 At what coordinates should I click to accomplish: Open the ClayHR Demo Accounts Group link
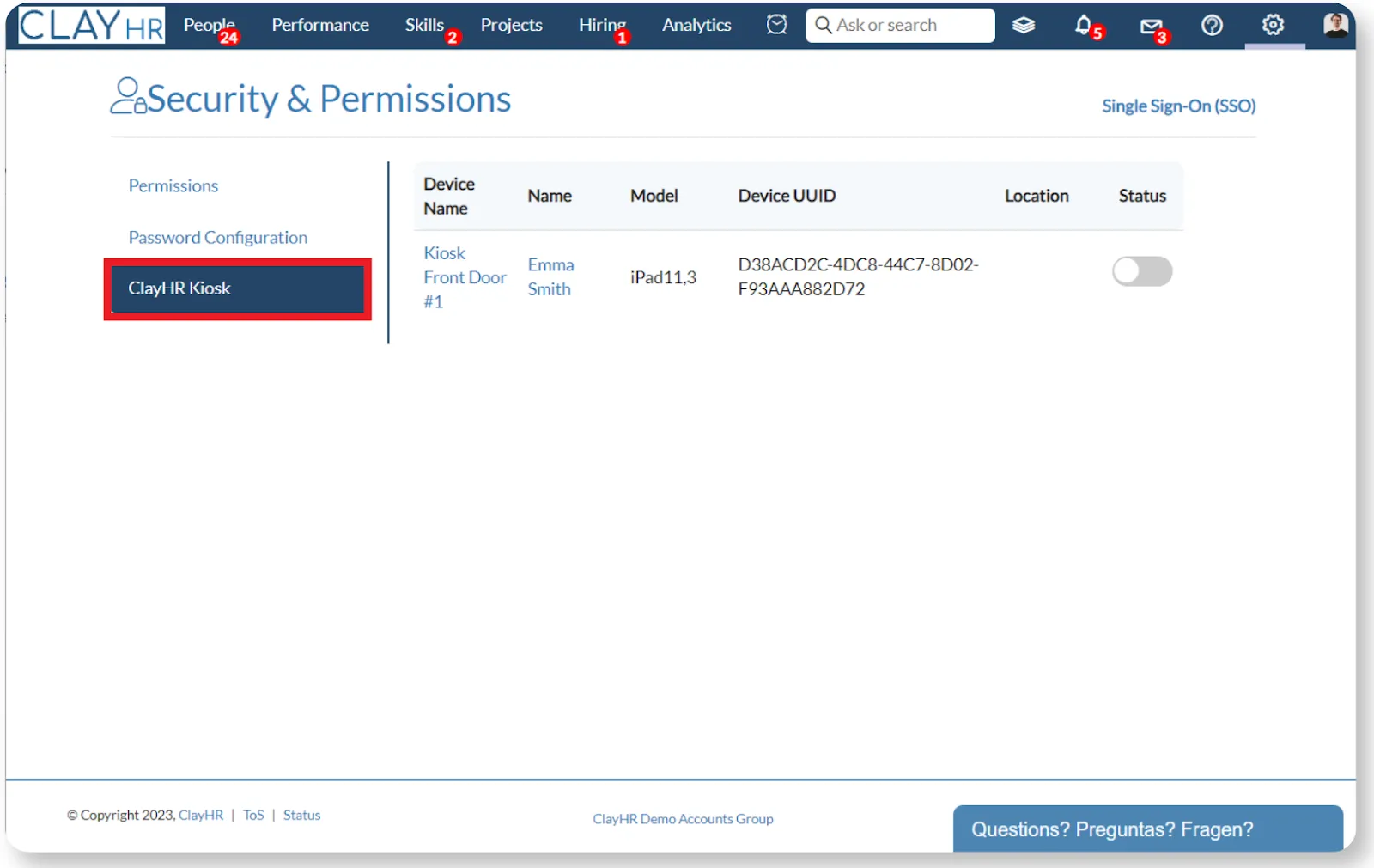coord(683,819)
